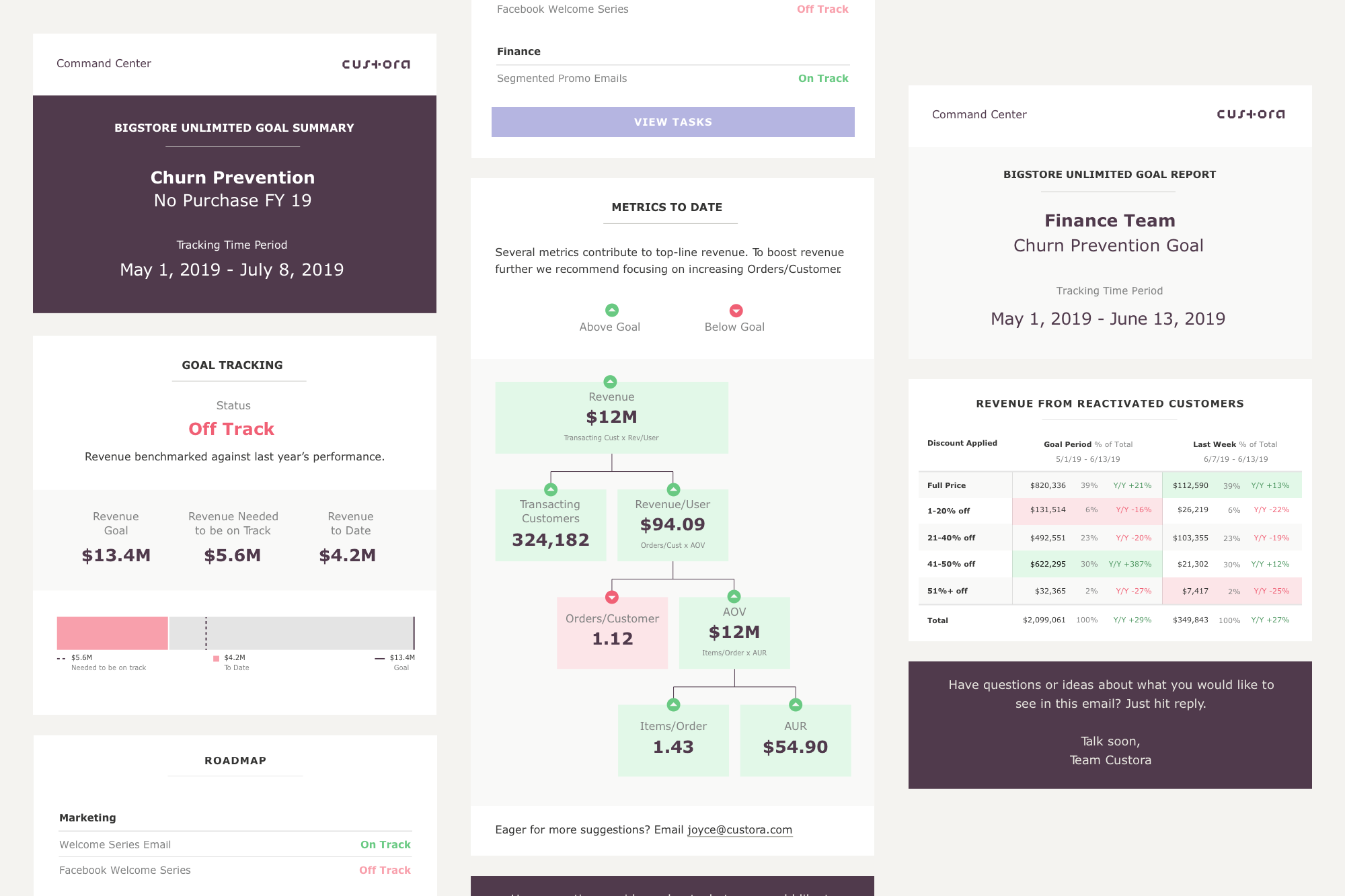Click Custora logo in Goal Report header
Screen dimensions: 1345x896
[x=1250, y=114]
